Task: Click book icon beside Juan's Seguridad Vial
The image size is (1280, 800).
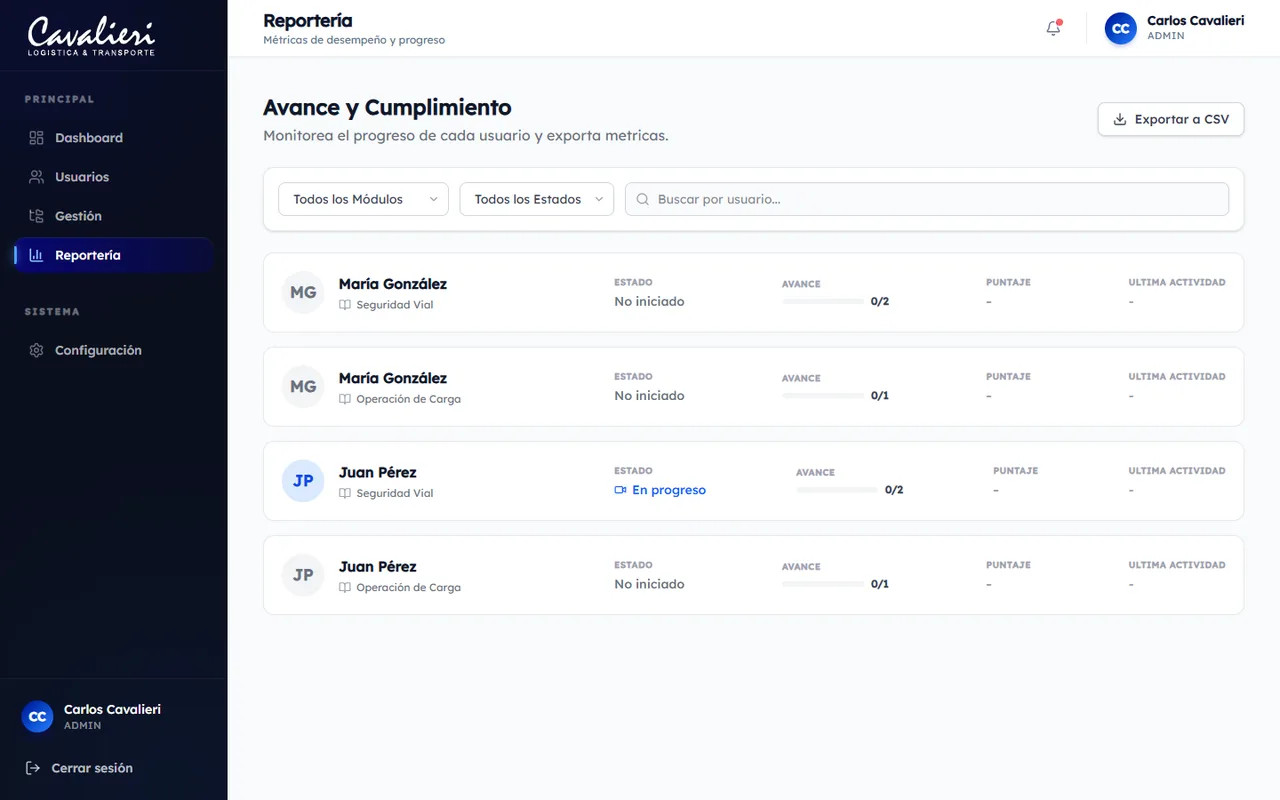Action: point(345,493)
